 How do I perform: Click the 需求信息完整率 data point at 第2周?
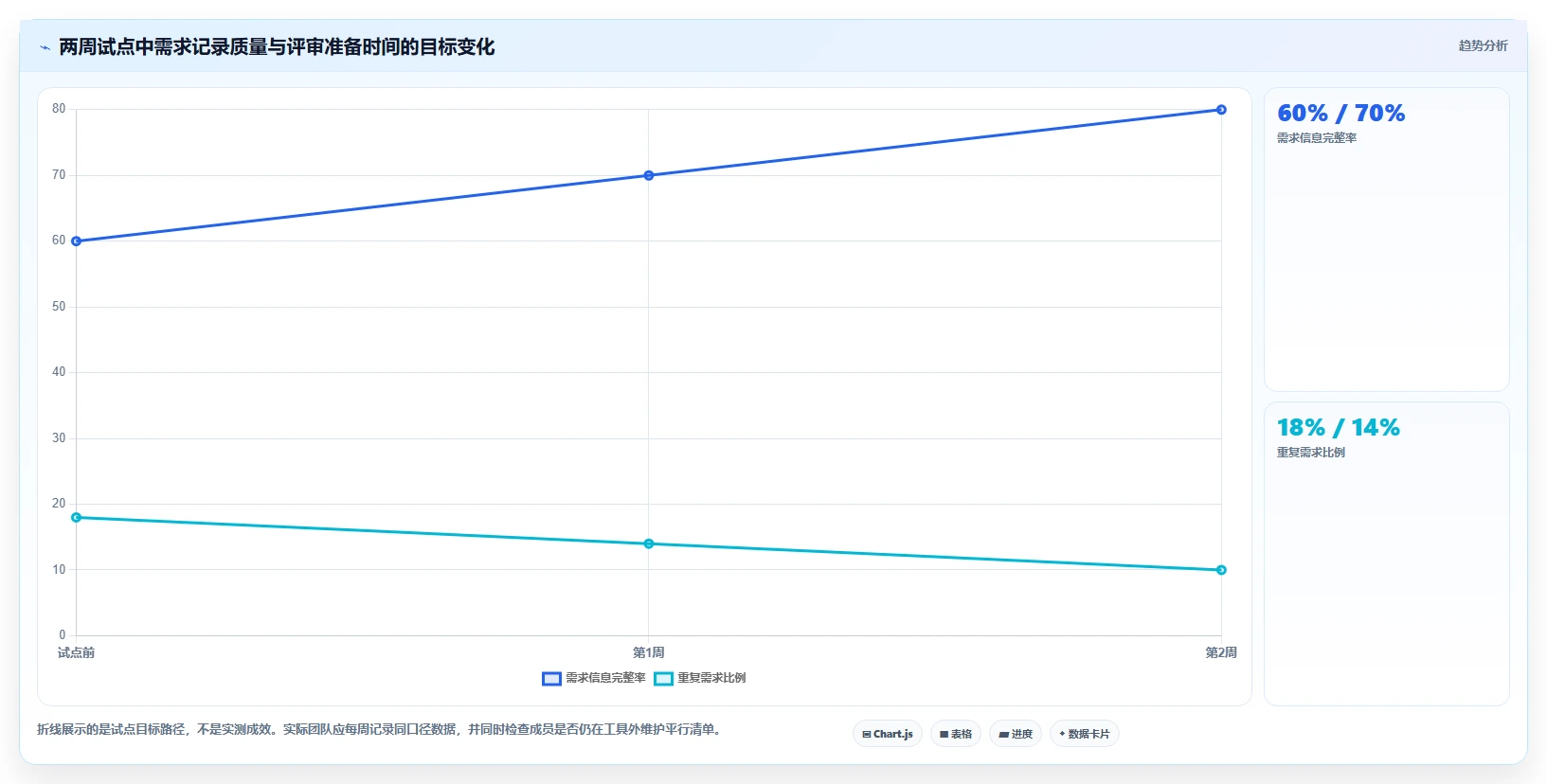point(1221,110)
